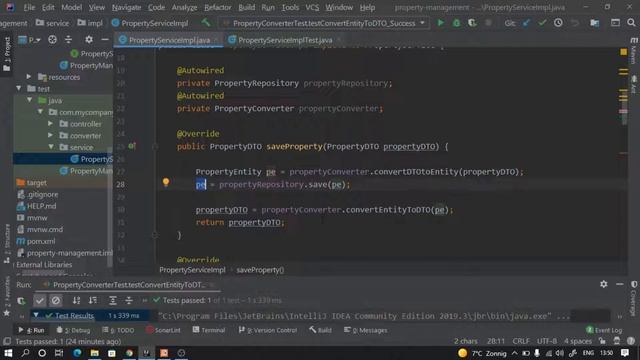640x360 pixels.
Task: Switch to PropertyServiceImplTest.java tab
Action: 284,40
